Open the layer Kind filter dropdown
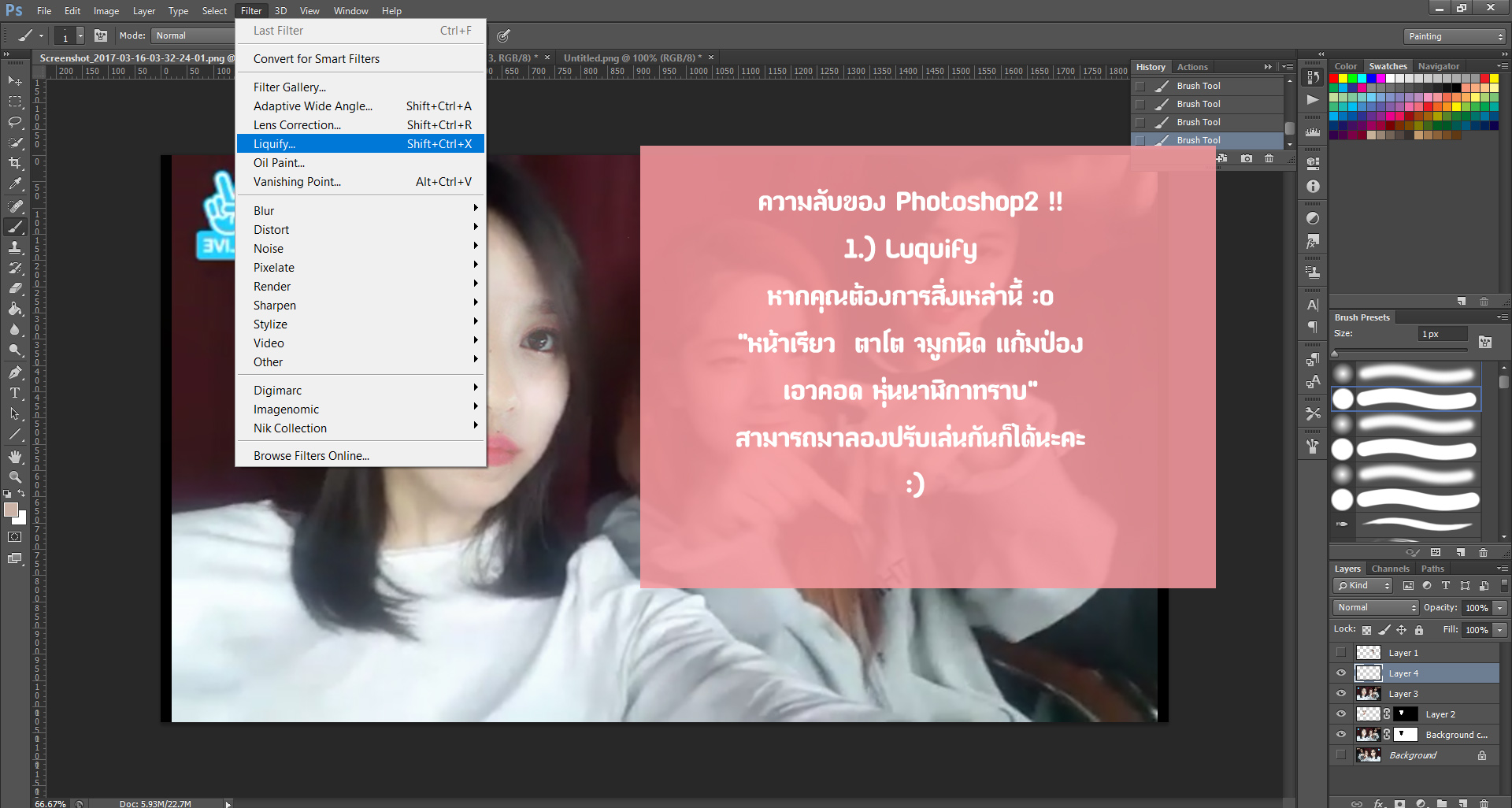This screenshot has height=808, width=1512. coord(1364,585)
